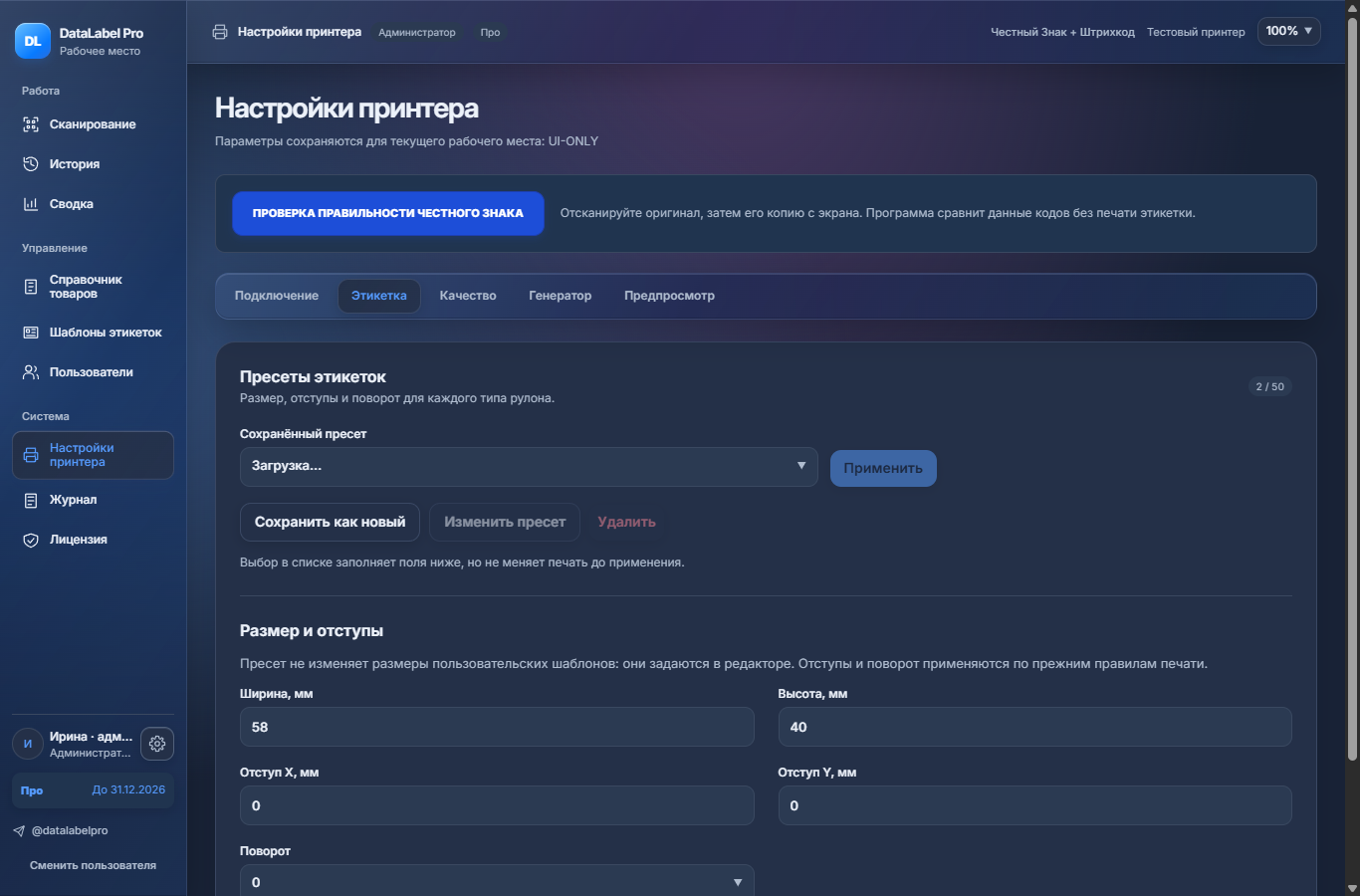Click the Применить button
The height and width of the screenshot is (896, 1360).
[x=883, y=468]
